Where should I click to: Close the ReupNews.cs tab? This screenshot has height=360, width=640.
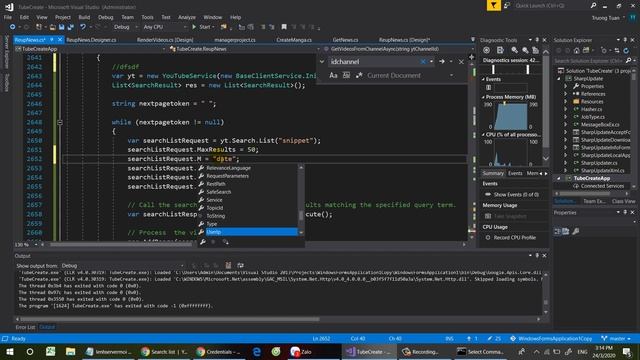tap(60, 40)
